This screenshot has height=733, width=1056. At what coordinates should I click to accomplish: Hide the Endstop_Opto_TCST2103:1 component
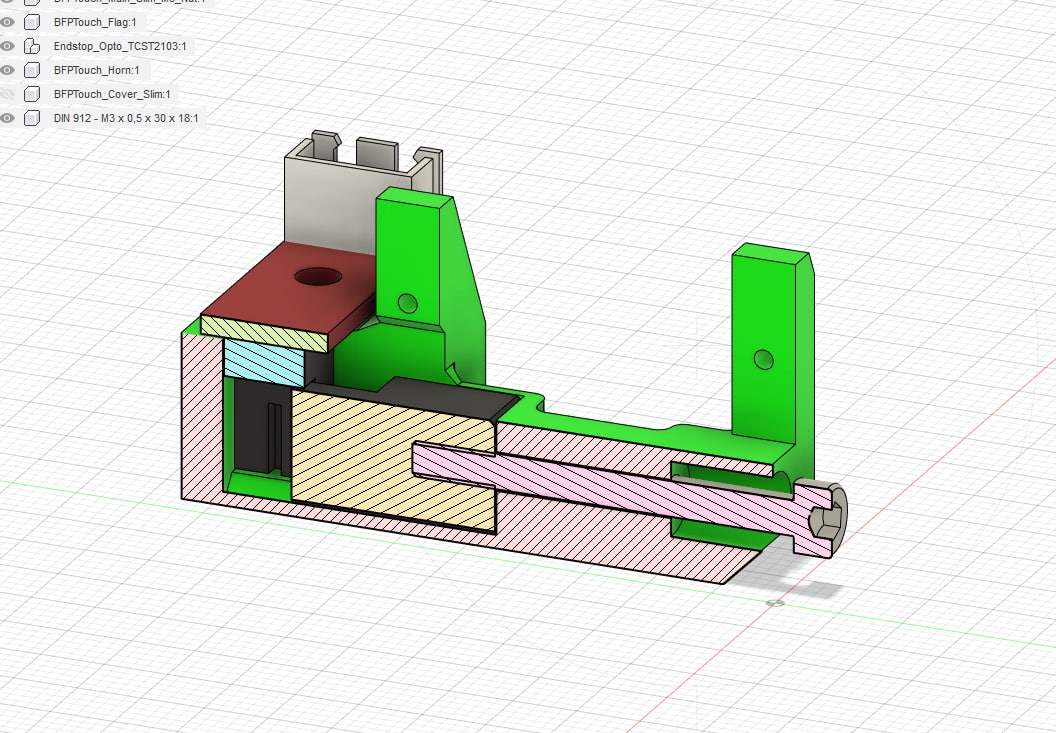click(7, 46)
